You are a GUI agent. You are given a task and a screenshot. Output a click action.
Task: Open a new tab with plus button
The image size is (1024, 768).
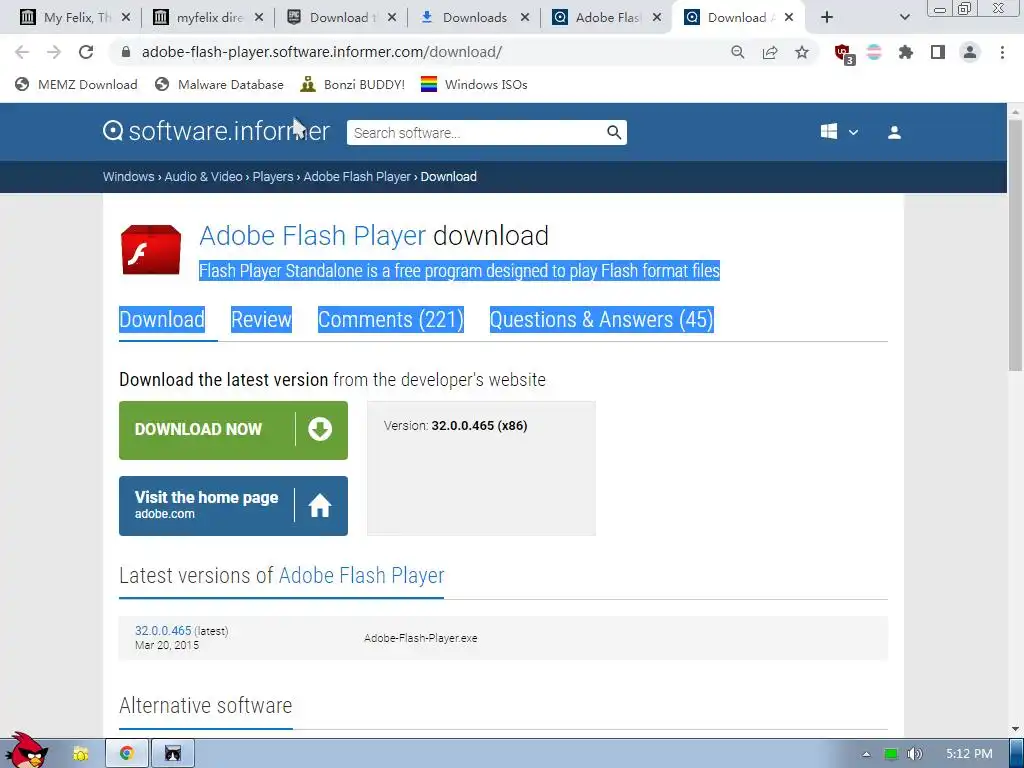(x=827, y=18)
